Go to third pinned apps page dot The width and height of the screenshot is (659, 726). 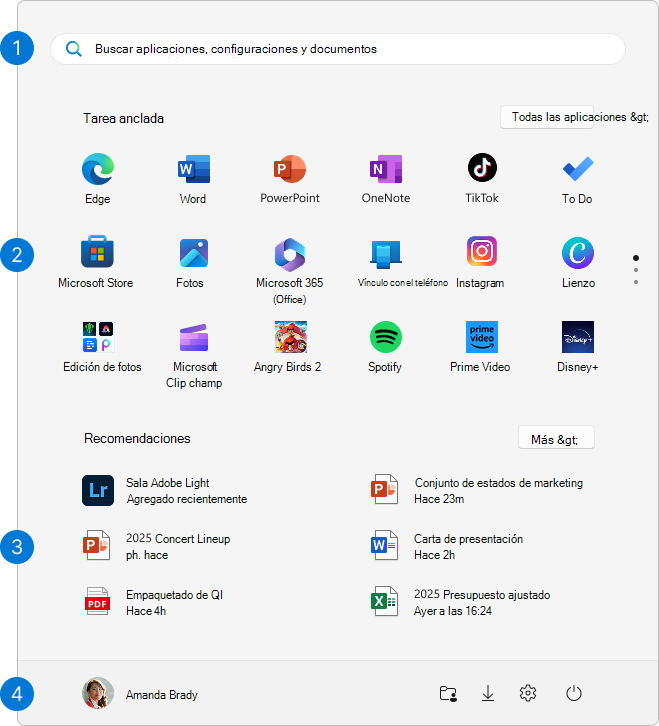click(636, 282)
